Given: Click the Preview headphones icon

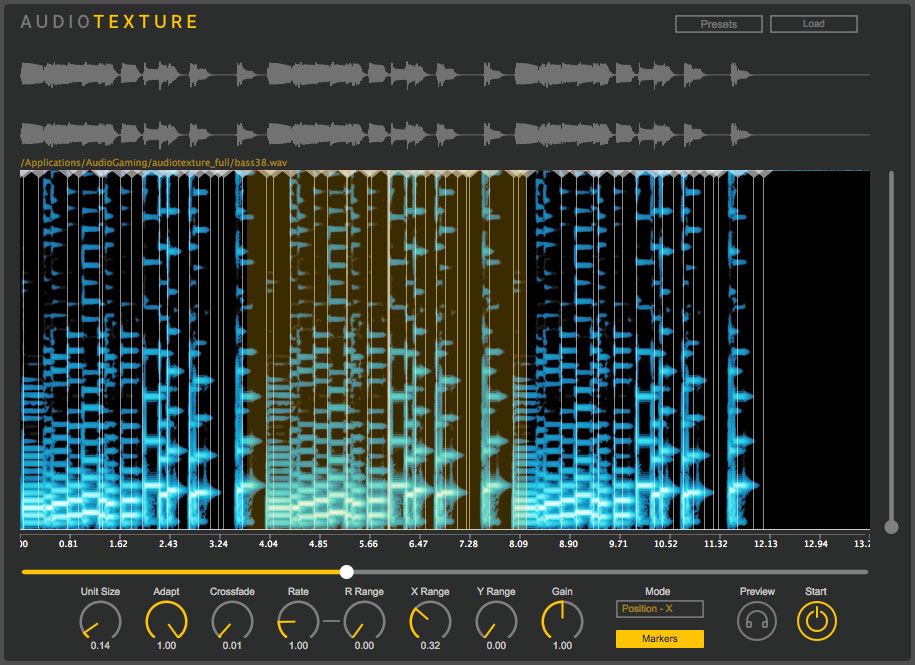Looking at the screenshot, I should [x=757, y=621].
